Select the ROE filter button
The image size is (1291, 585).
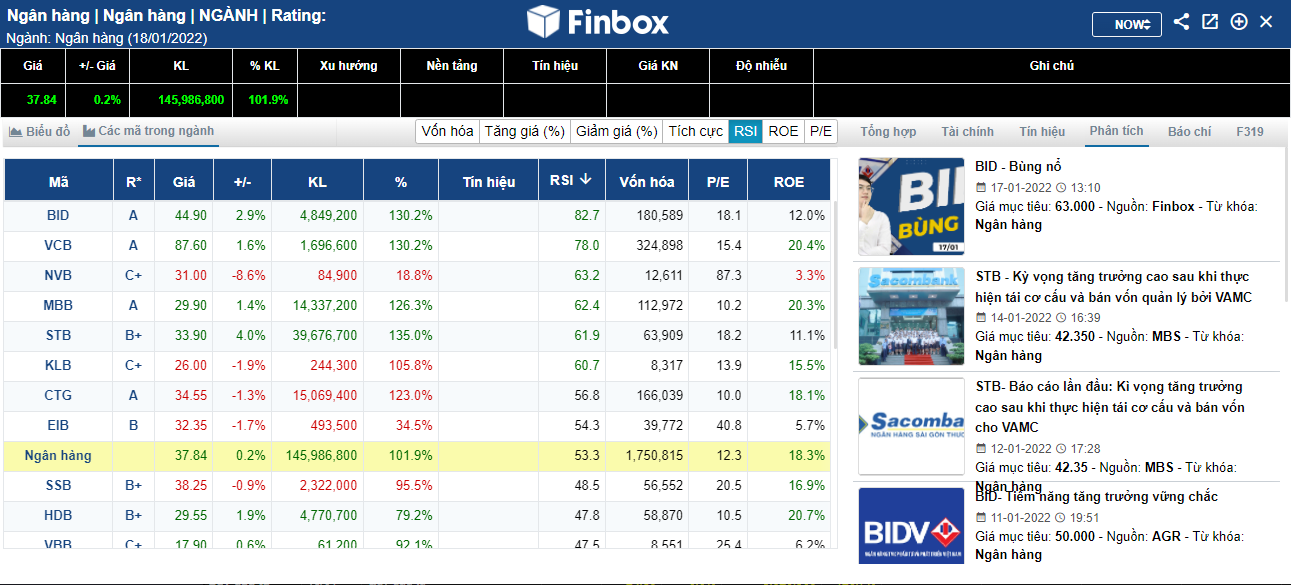point(784,131)
